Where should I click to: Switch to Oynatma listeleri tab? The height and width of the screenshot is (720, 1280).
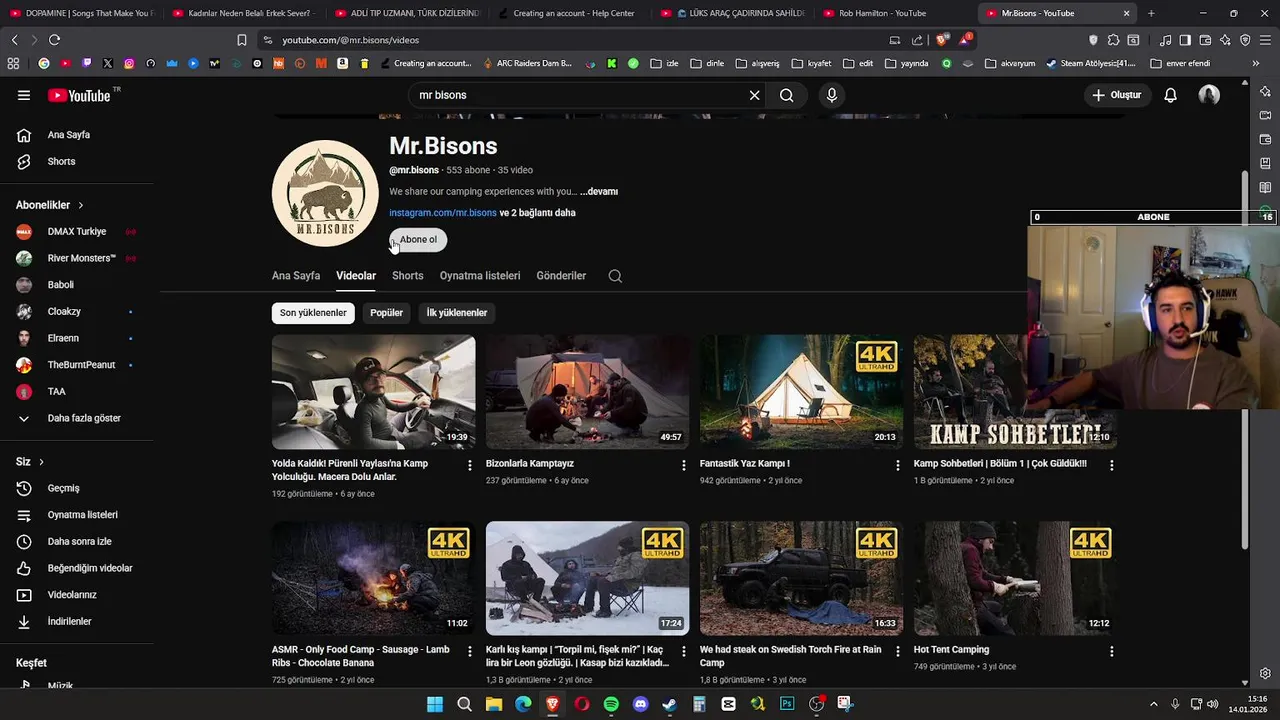click(x=480, y=276)
